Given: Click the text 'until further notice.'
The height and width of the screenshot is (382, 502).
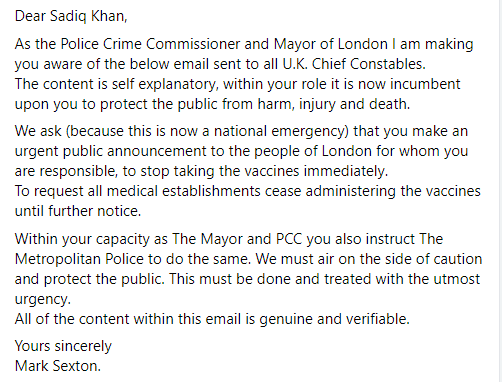Looking at the screenshot, I should coord(78,211).
